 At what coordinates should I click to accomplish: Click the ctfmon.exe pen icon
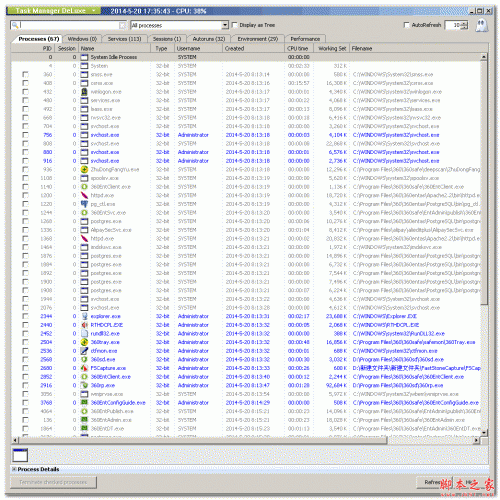[85, 351]
